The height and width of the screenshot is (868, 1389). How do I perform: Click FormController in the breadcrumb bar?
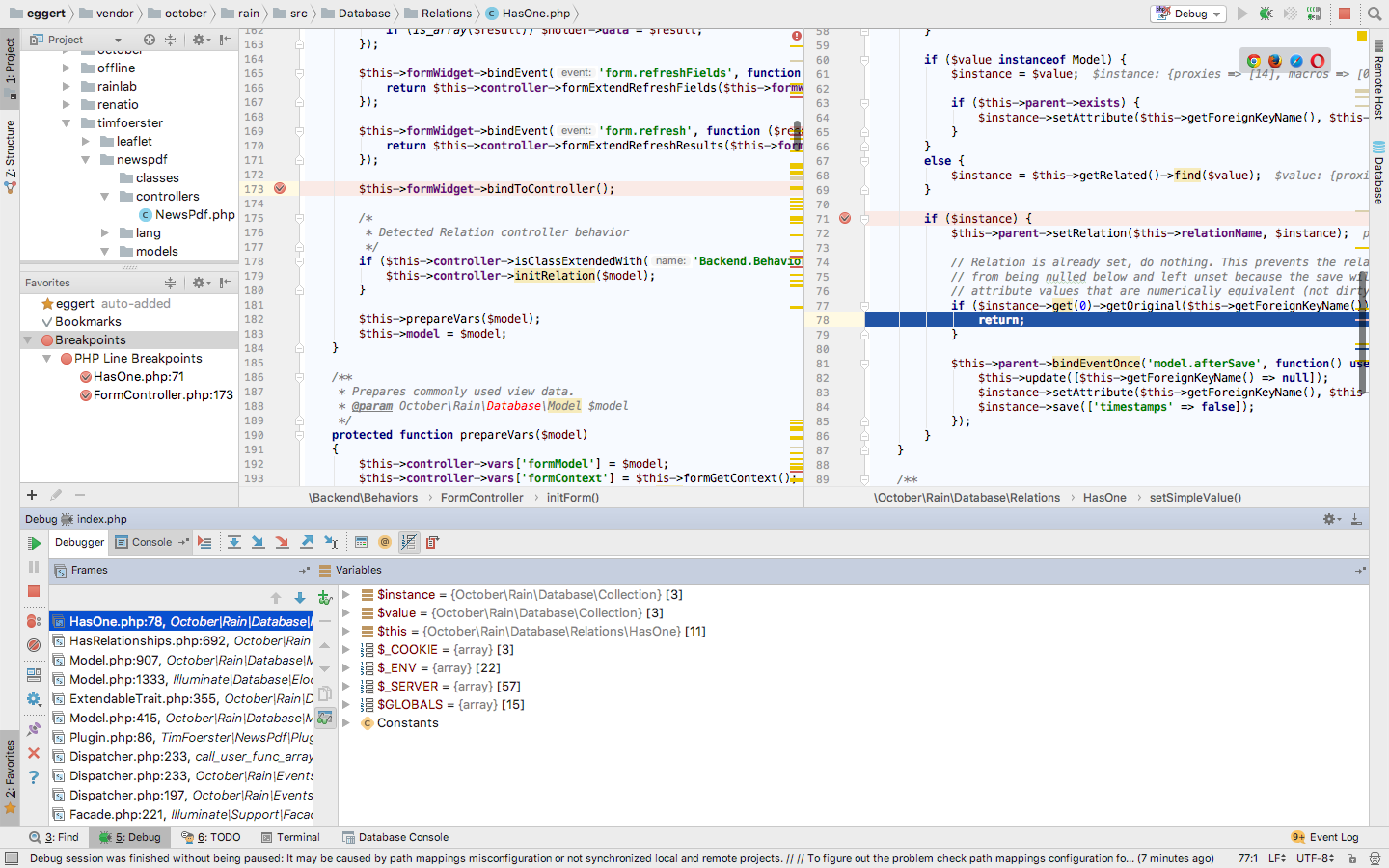click(479, 497)
